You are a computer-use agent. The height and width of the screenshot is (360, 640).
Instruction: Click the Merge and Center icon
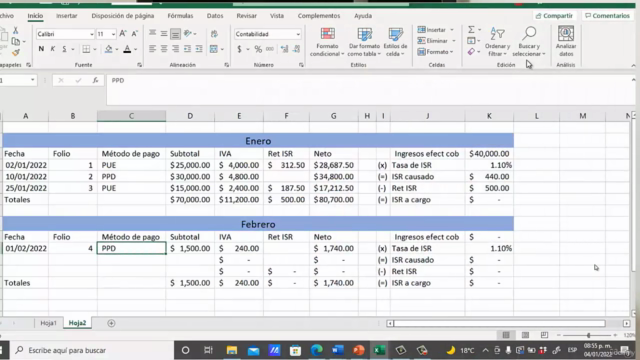point(213,49)
